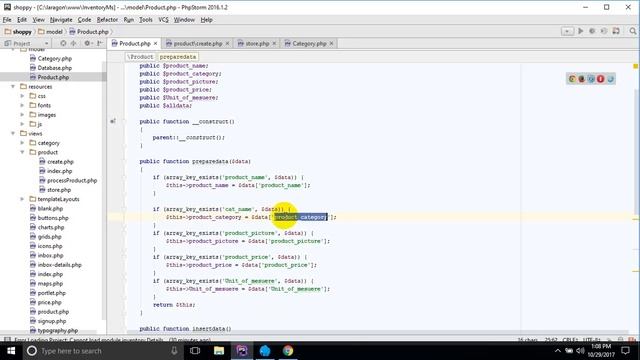
Task: Open the Project view dropdown
Action: 47,43
